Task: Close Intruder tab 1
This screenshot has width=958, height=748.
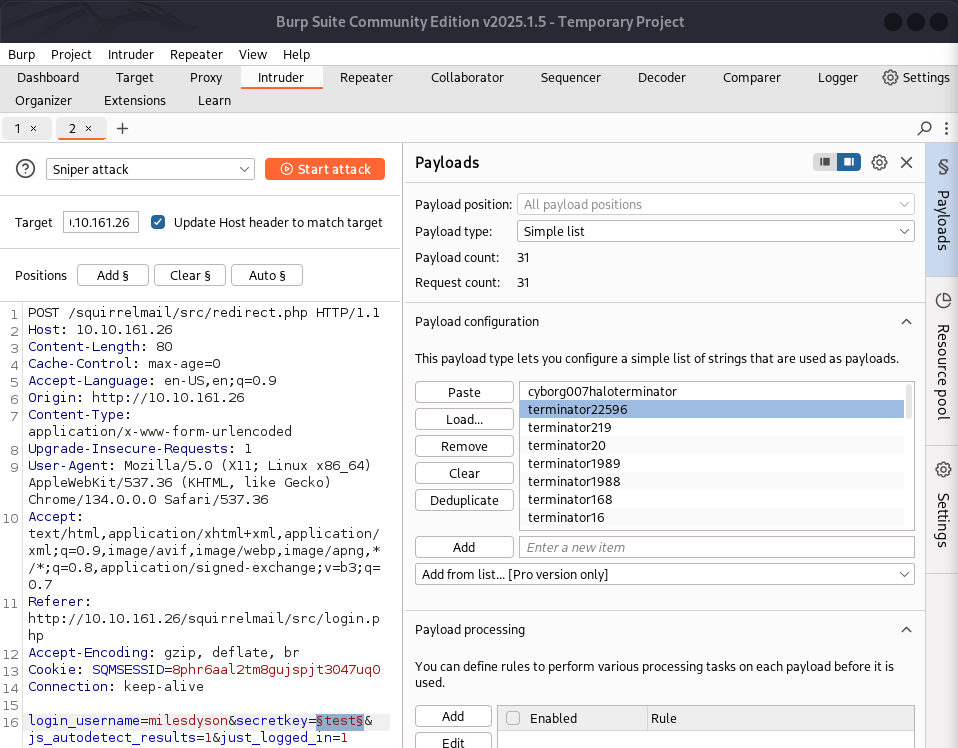Action: tap(34, 128)
